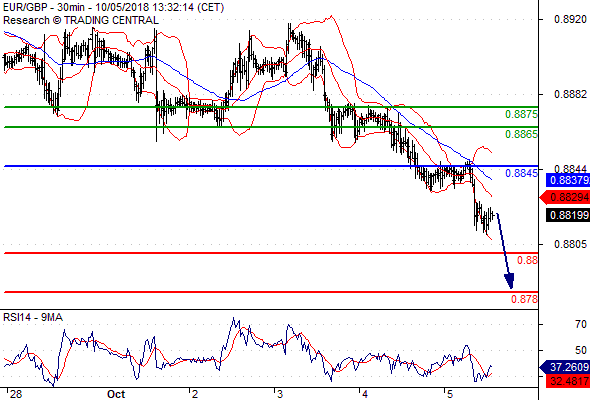Click the 28 date axis label

pyautogui.click(x=16, y=394)
